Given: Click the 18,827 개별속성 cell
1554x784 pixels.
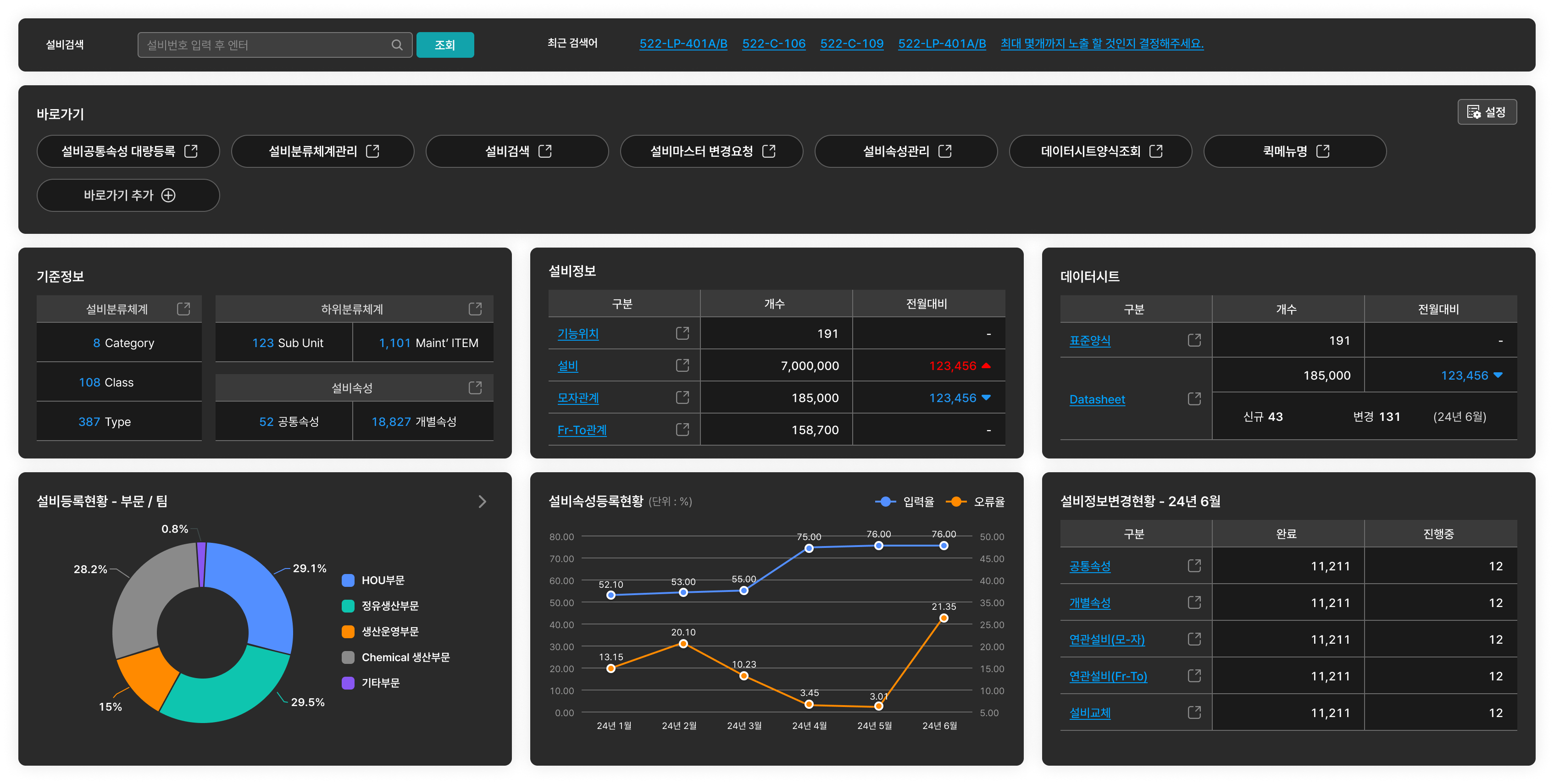Looking at the screenshot, I should (x=423, y=421).
